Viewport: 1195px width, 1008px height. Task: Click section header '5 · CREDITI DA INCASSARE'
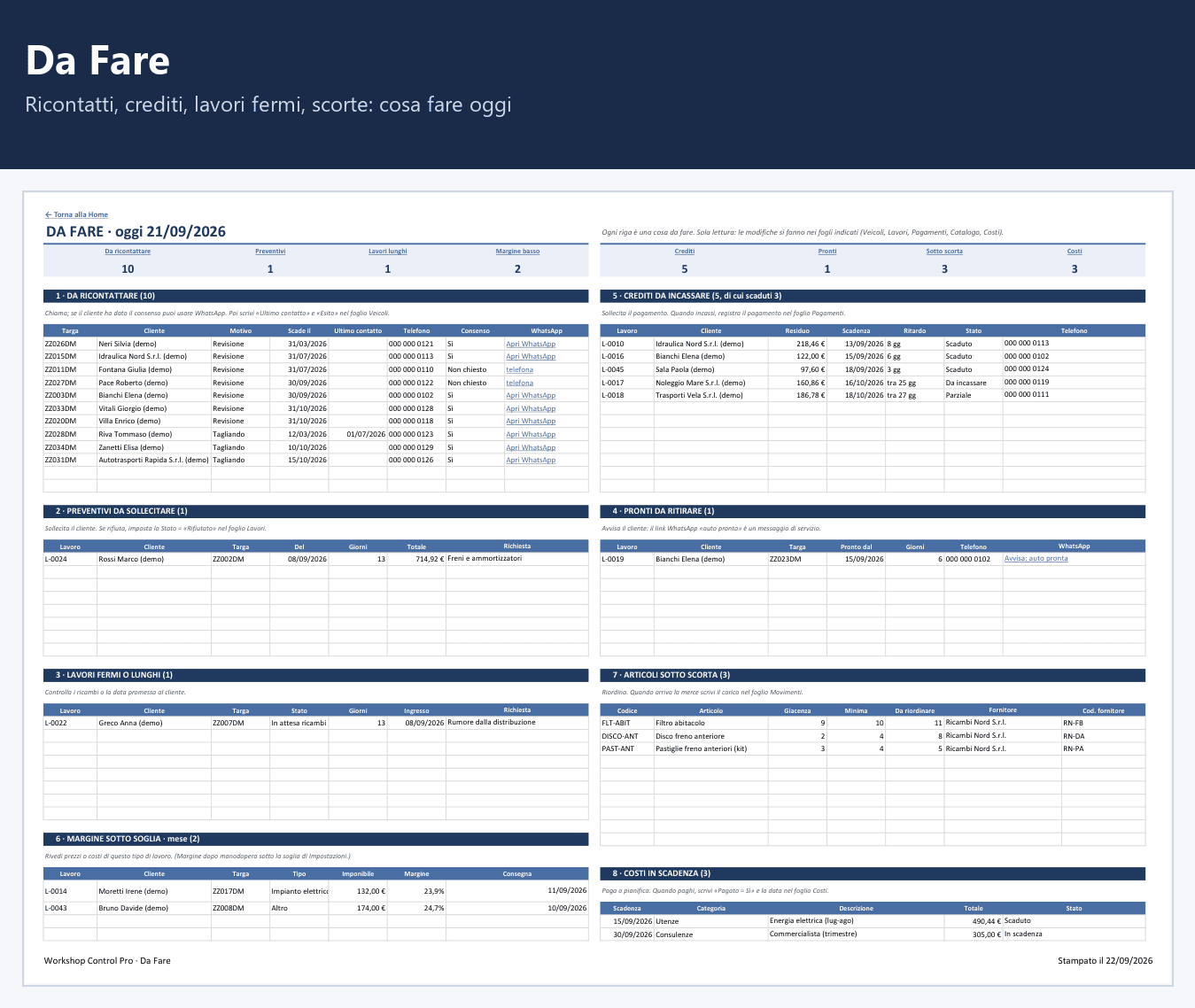pyautogui.click(x=873, y=296)
